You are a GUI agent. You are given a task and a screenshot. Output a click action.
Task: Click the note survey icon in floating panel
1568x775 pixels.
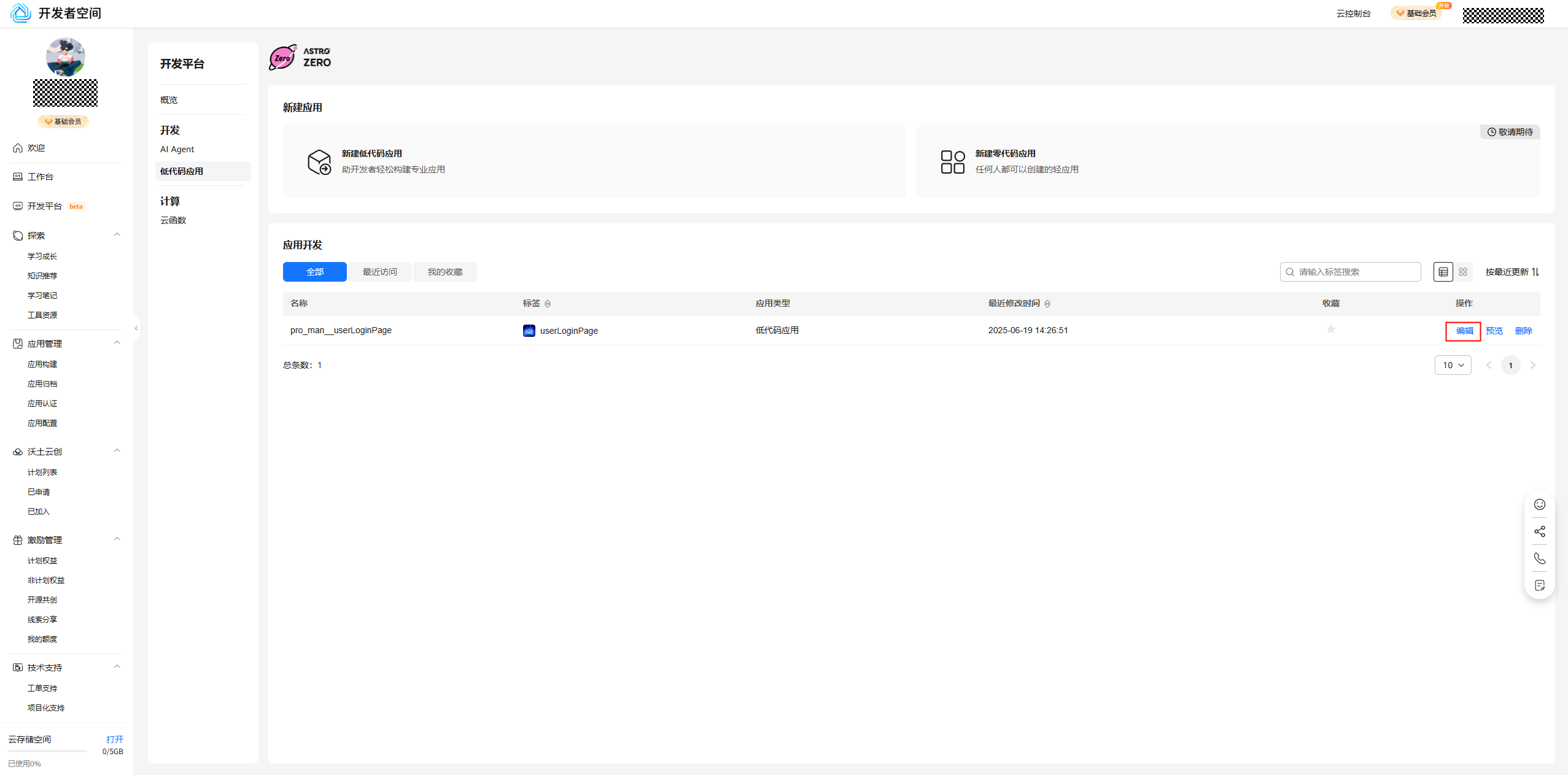pyautogui.click(x=1539, y=585)
